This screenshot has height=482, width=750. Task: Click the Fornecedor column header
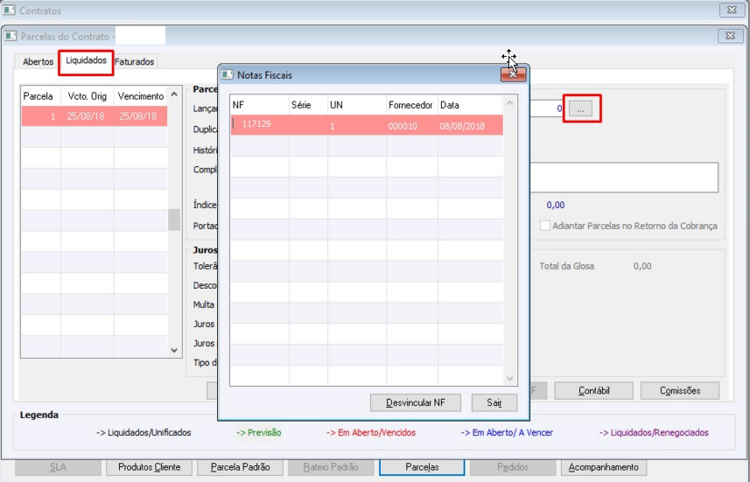412,105
